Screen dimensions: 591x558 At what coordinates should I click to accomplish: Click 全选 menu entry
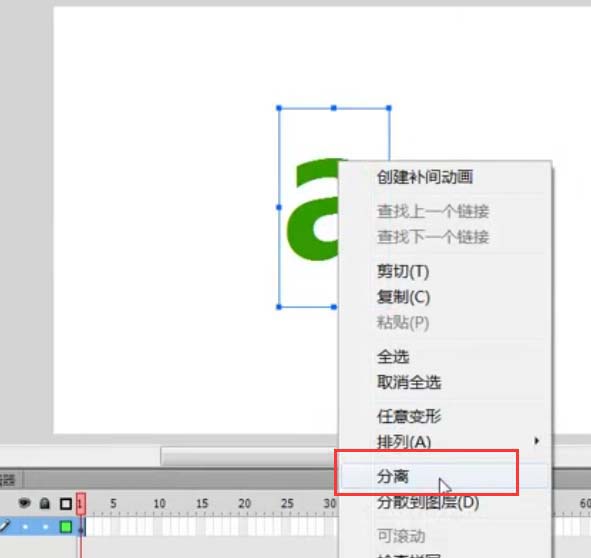(393, 357)
